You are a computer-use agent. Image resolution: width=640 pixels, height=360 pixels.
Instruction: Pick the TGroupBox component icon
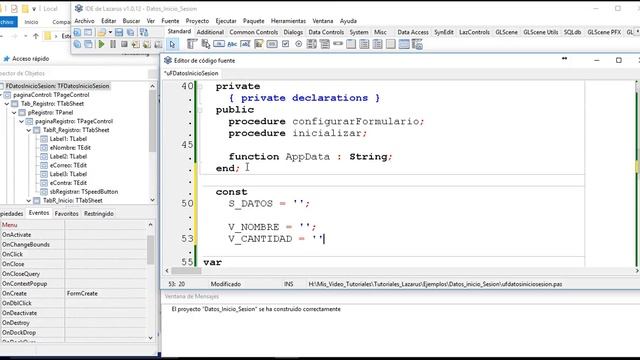point(351,44)
